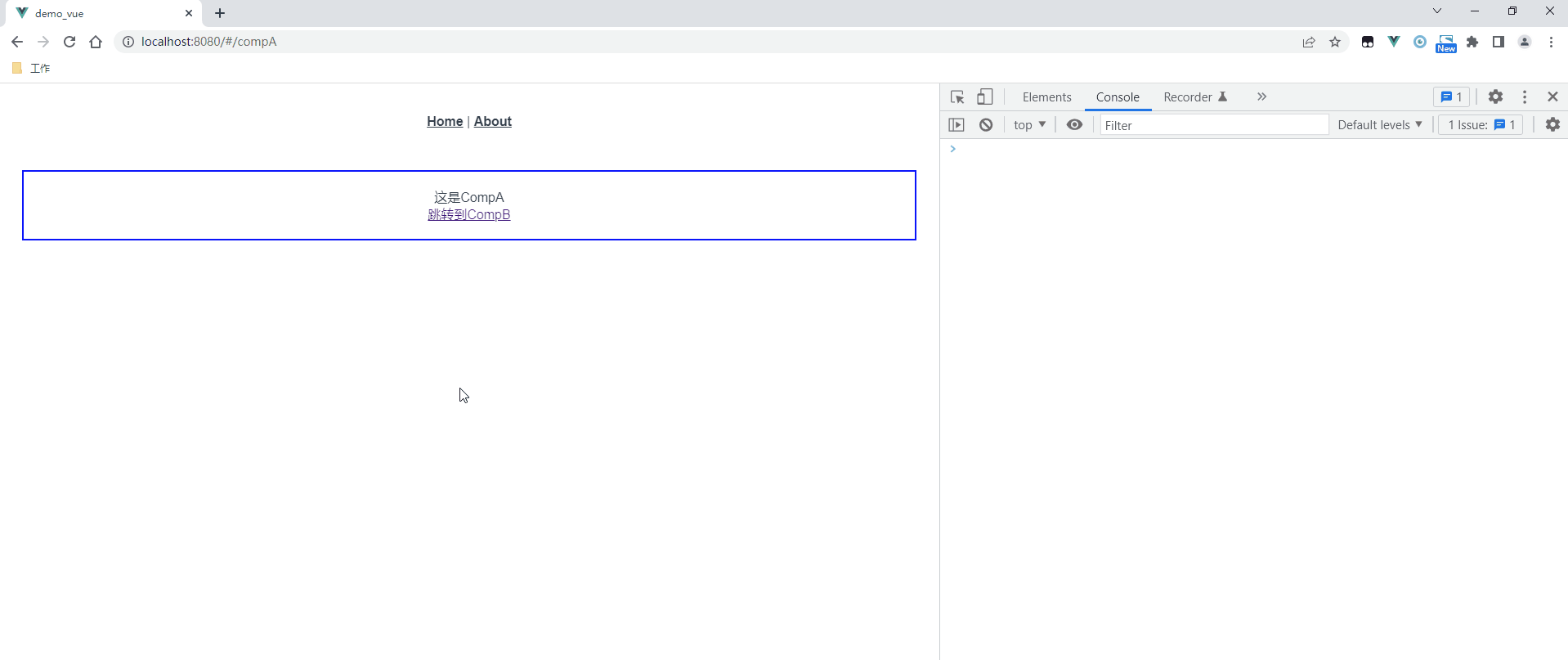
Task: Open the Chrome main menu
Action: (1551, 42)
